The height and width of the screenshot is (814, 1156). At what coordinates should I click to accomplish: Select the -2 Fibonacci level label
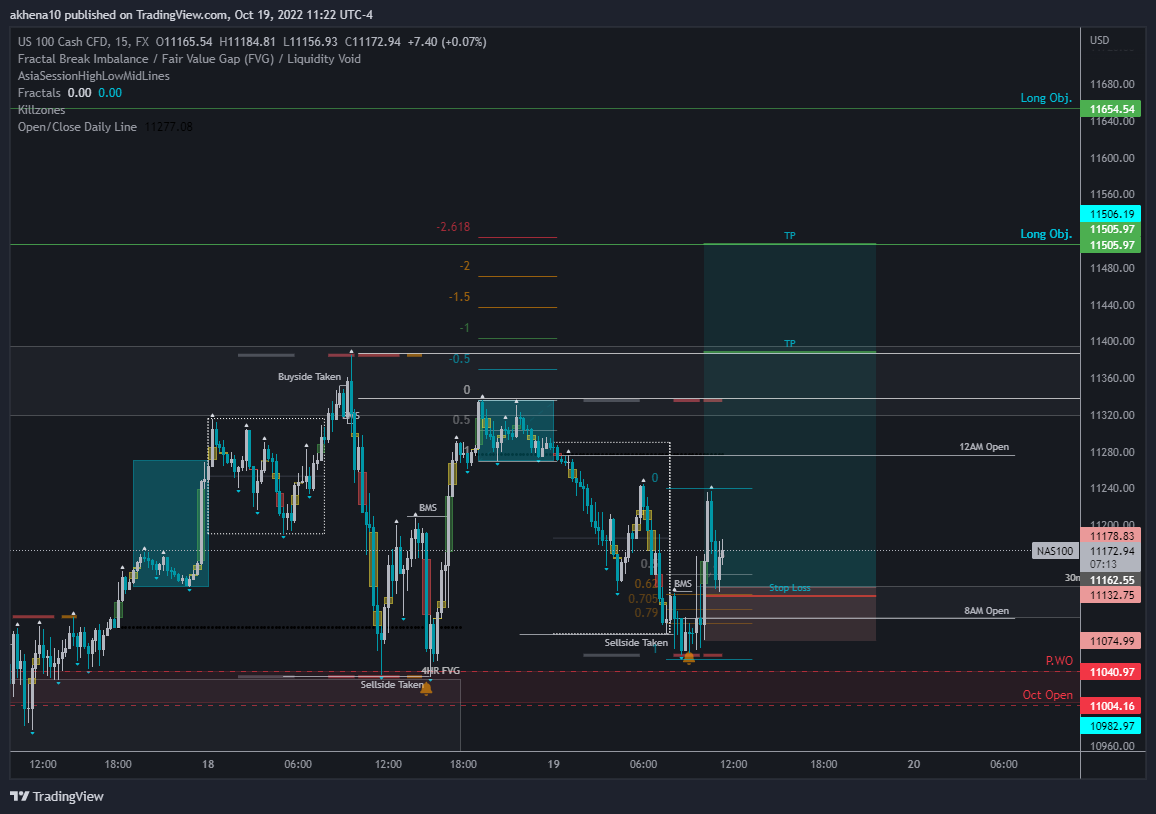coord(464,265)
